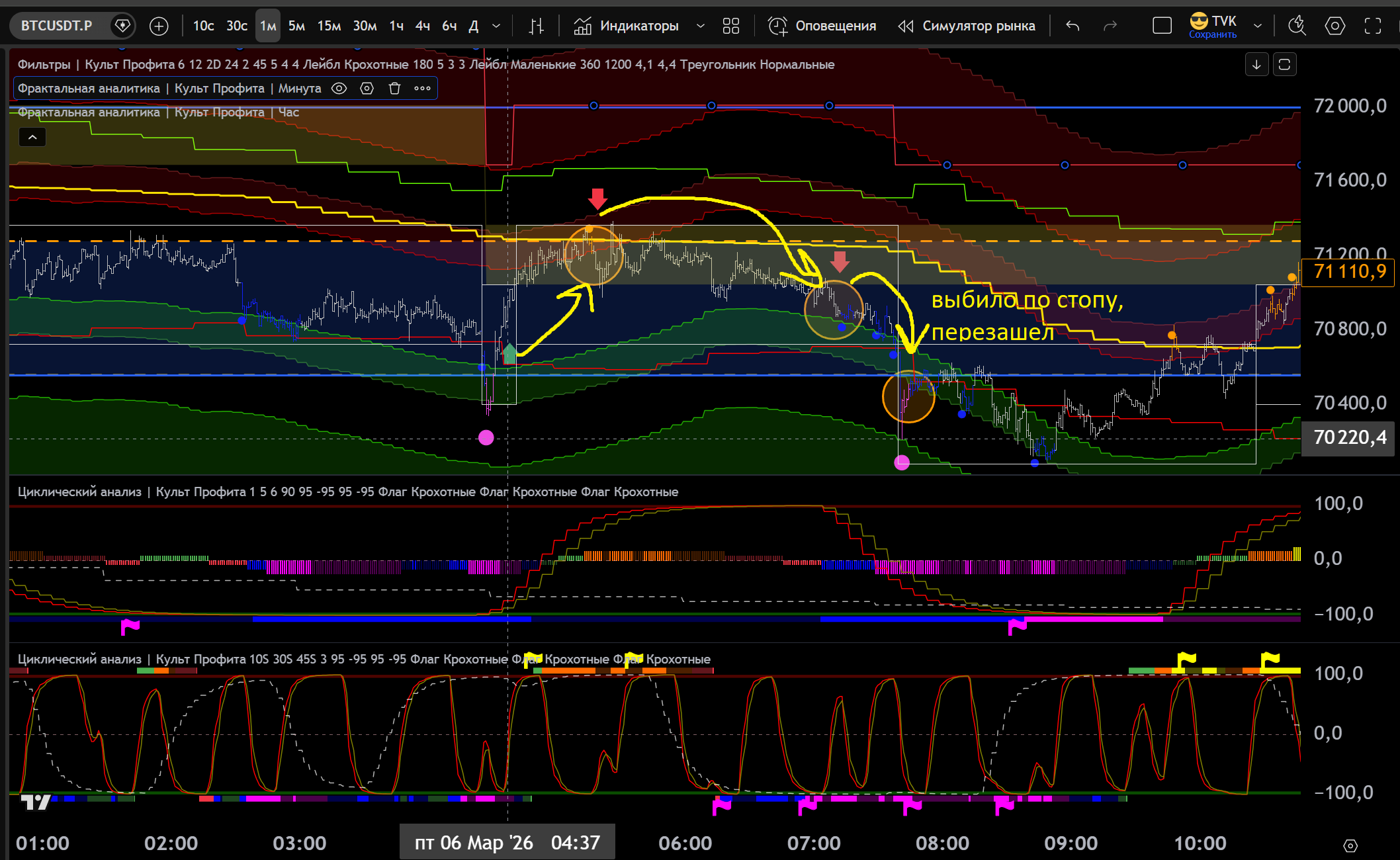Open dropdown arrow next to Индикаторы
Image resolution: width=1400 pixels, height=860 pixels.
(x=700, y=26)
